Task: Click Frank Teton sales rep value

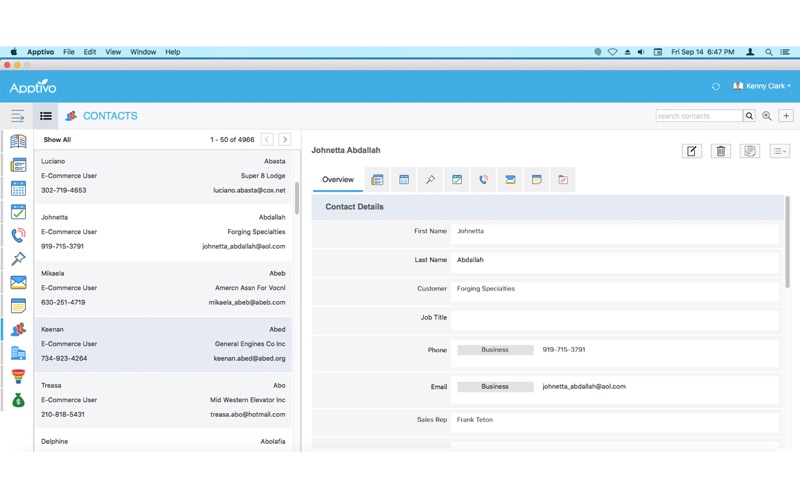Action: pyautogui.click(x=474, y=420)
